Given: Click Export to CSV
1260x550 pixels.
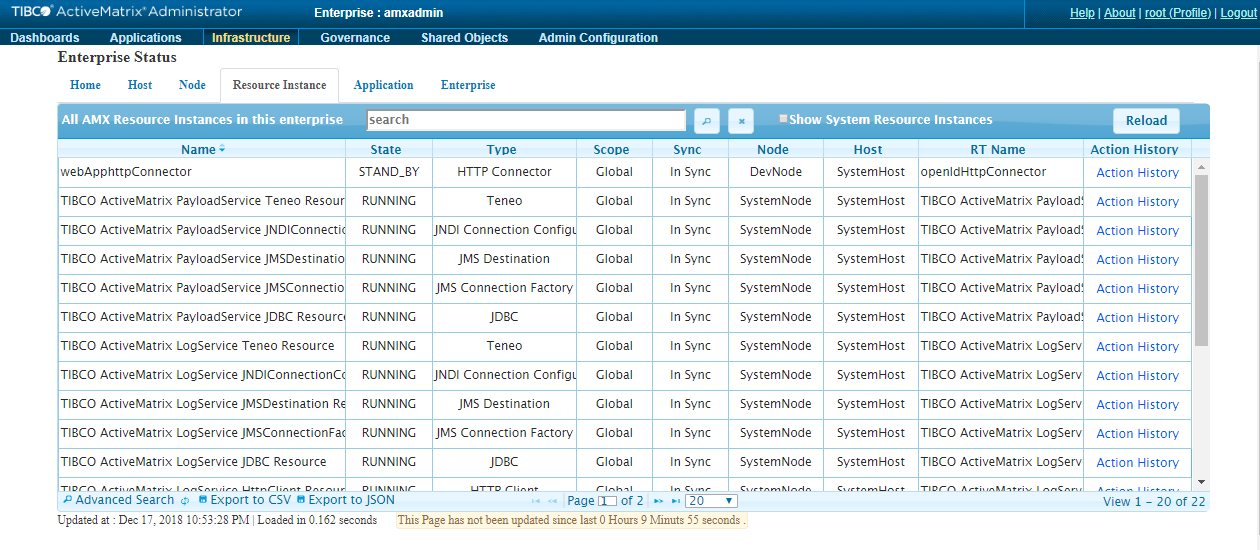Looking at the screenshot, I should (244, 500).
